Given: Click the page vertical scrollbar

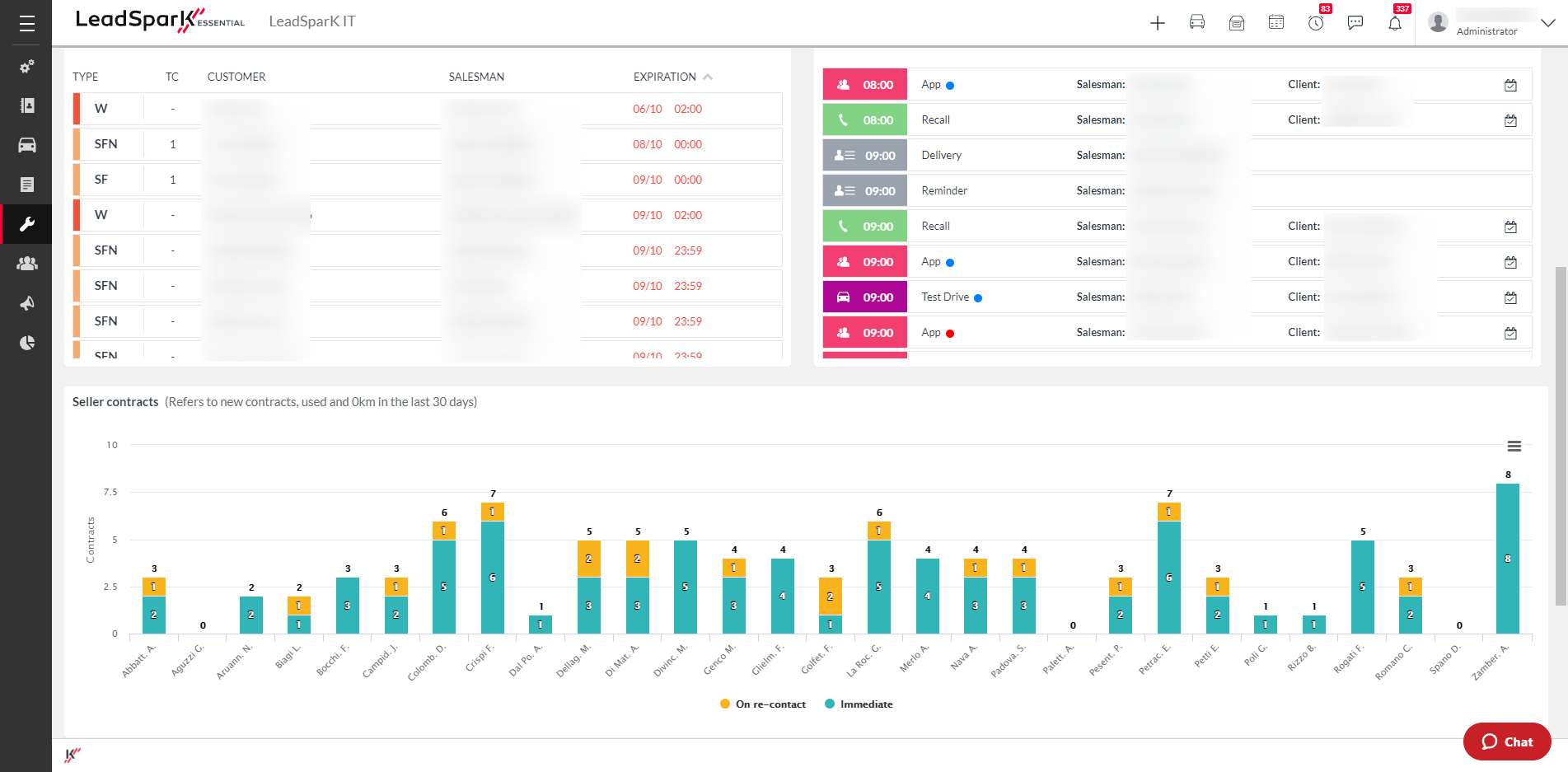Looking at the screenshot, I should pos(1561,437).
